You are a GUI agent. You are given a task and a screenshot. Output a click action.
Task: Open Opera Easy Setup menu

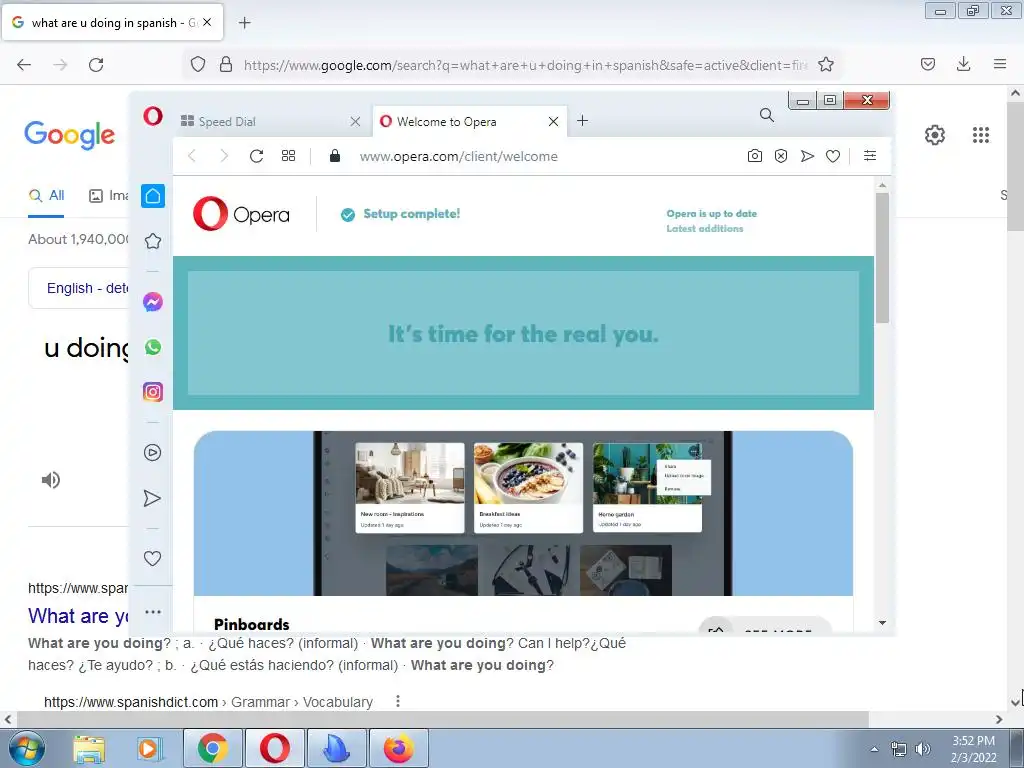click(870, 155)
